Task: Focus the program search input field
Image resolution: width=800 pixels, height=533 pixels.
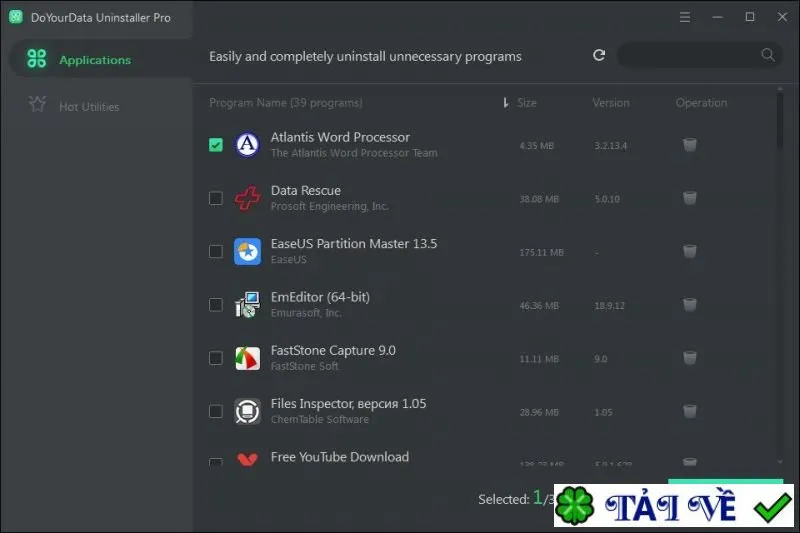Action: (689, 55)
